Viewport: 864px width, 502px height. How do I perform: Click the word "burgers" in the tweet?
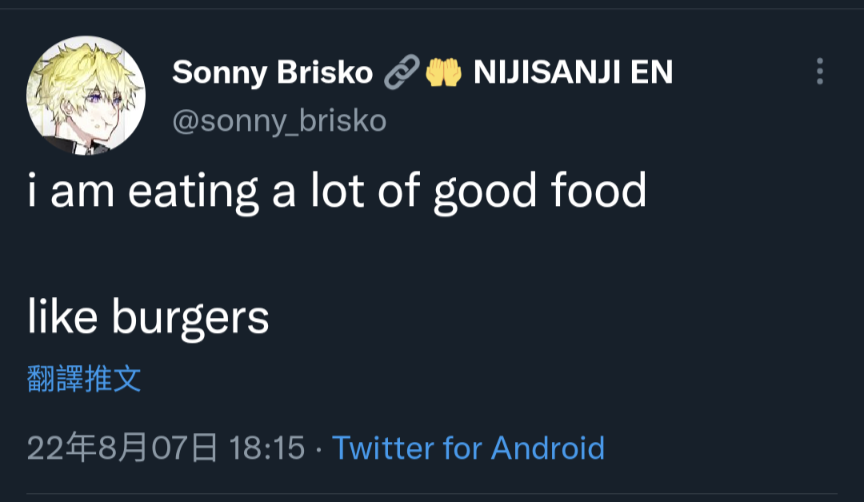[x=191, y=318]
